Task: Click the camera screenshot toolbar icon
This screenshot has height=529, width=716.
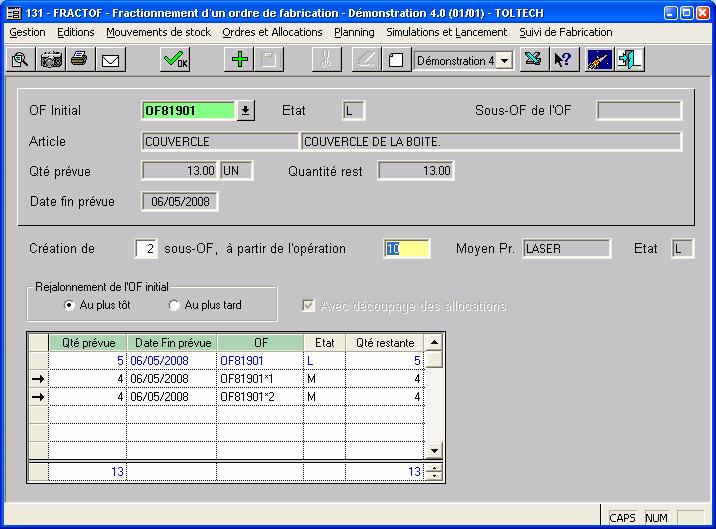Action: [x=51, y=60]
